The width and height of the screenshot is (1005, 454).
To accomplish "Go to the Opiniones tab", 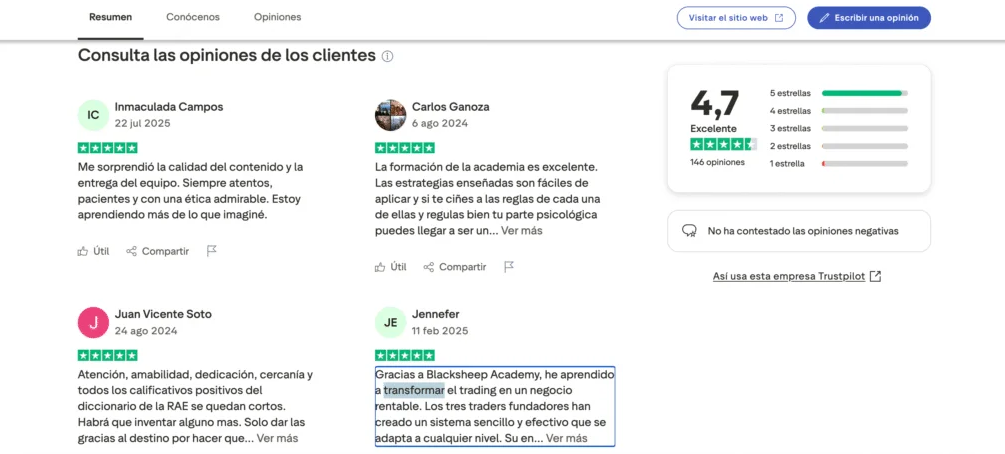I will pyautogui.click(x=277, y=17).
